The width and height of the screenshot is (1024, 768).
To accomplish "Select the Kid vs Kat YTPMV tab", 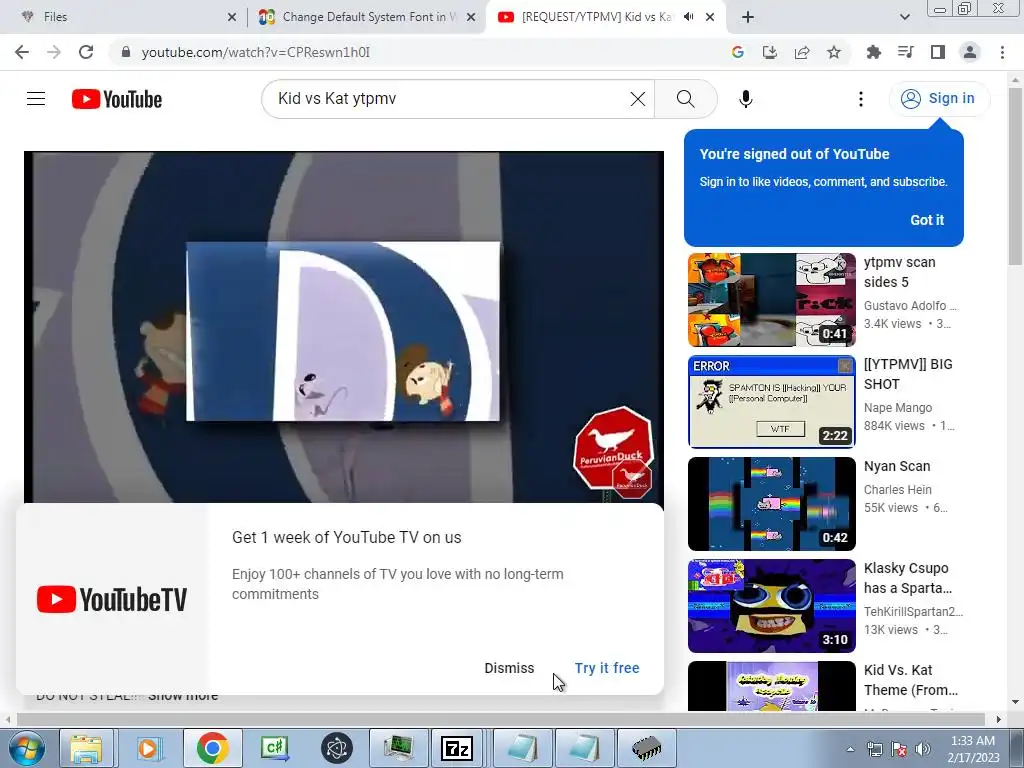I will (x=596, y=17).
